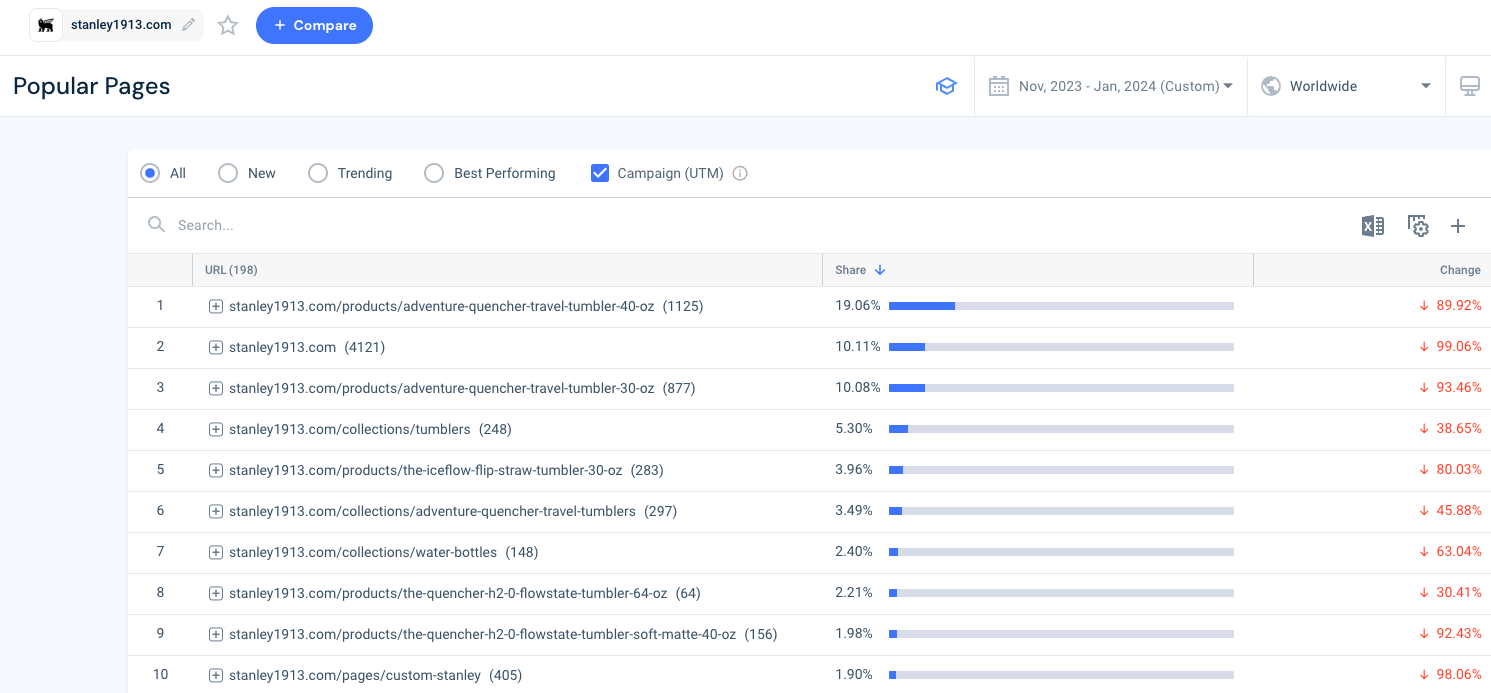
Task: Select the New radio button
Action: (228, 173)
